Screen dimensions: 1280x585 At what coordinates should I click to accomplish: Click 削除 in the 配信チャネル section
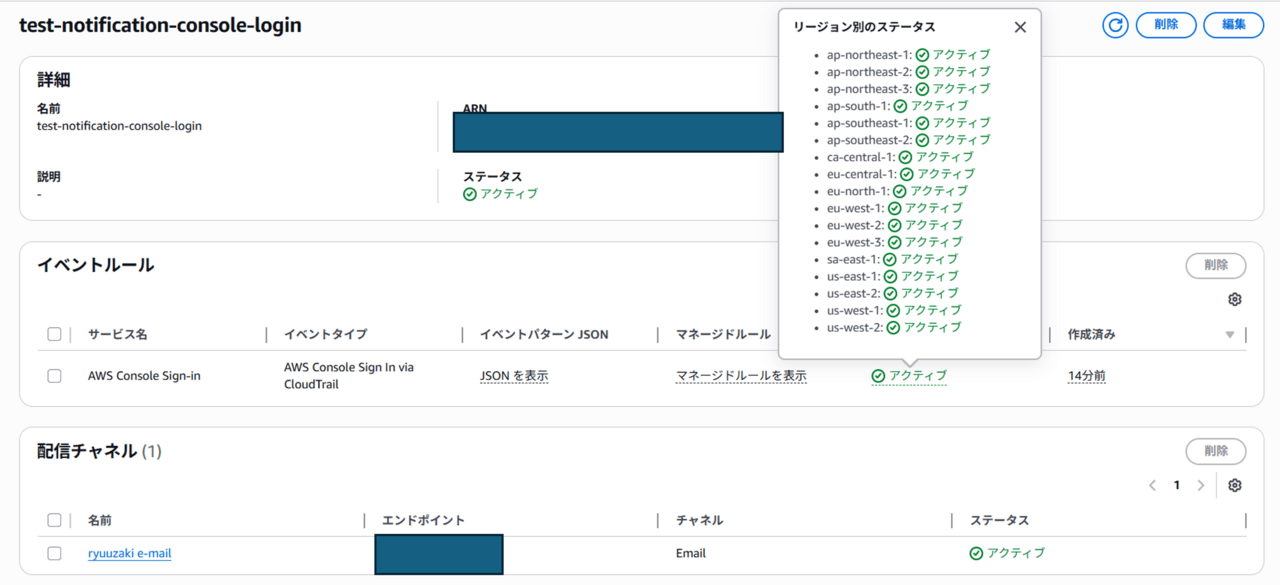[x=1215, y=451]
